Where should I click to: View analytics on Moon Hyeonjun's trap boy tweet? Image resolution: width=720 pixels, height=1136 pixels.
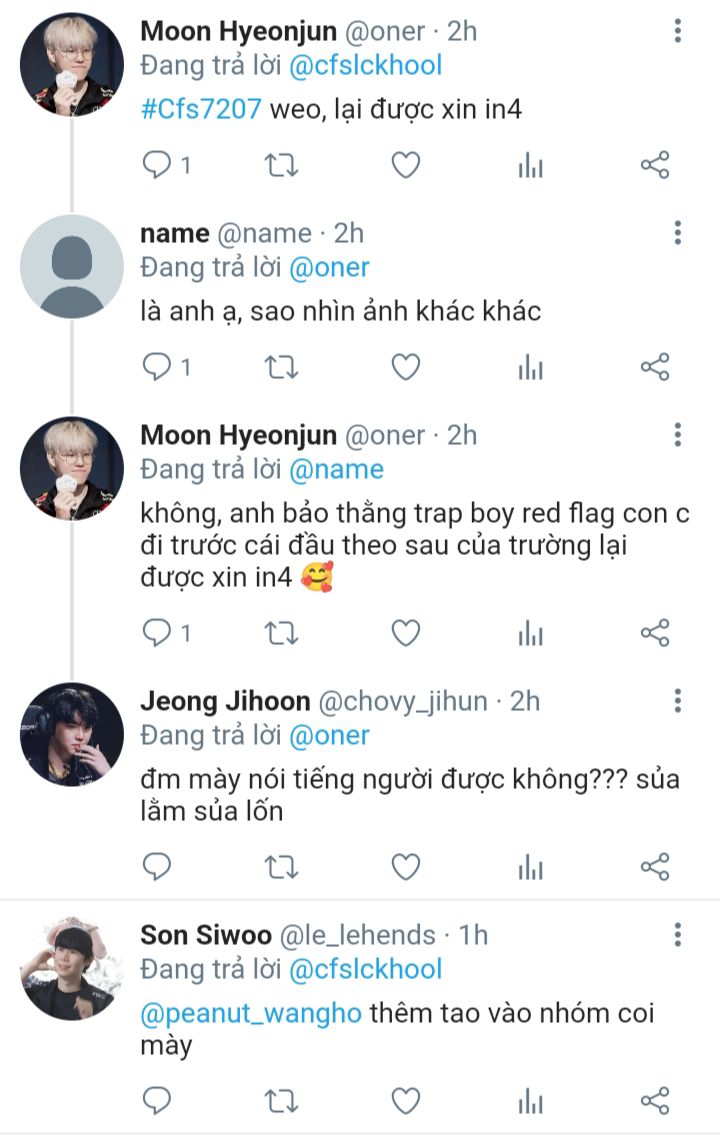pyautogui.click(x=530, y=633)
